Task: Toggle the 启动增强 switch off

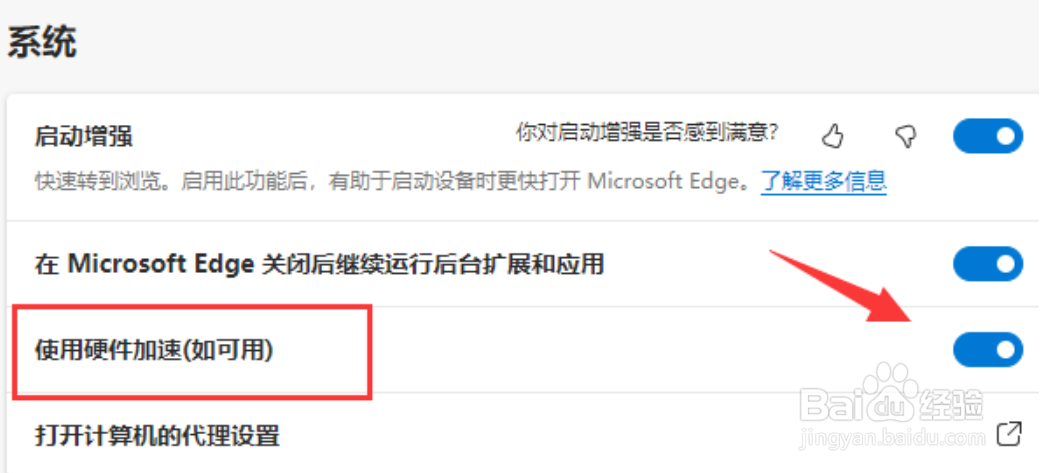Action: [x=988, y=136]
